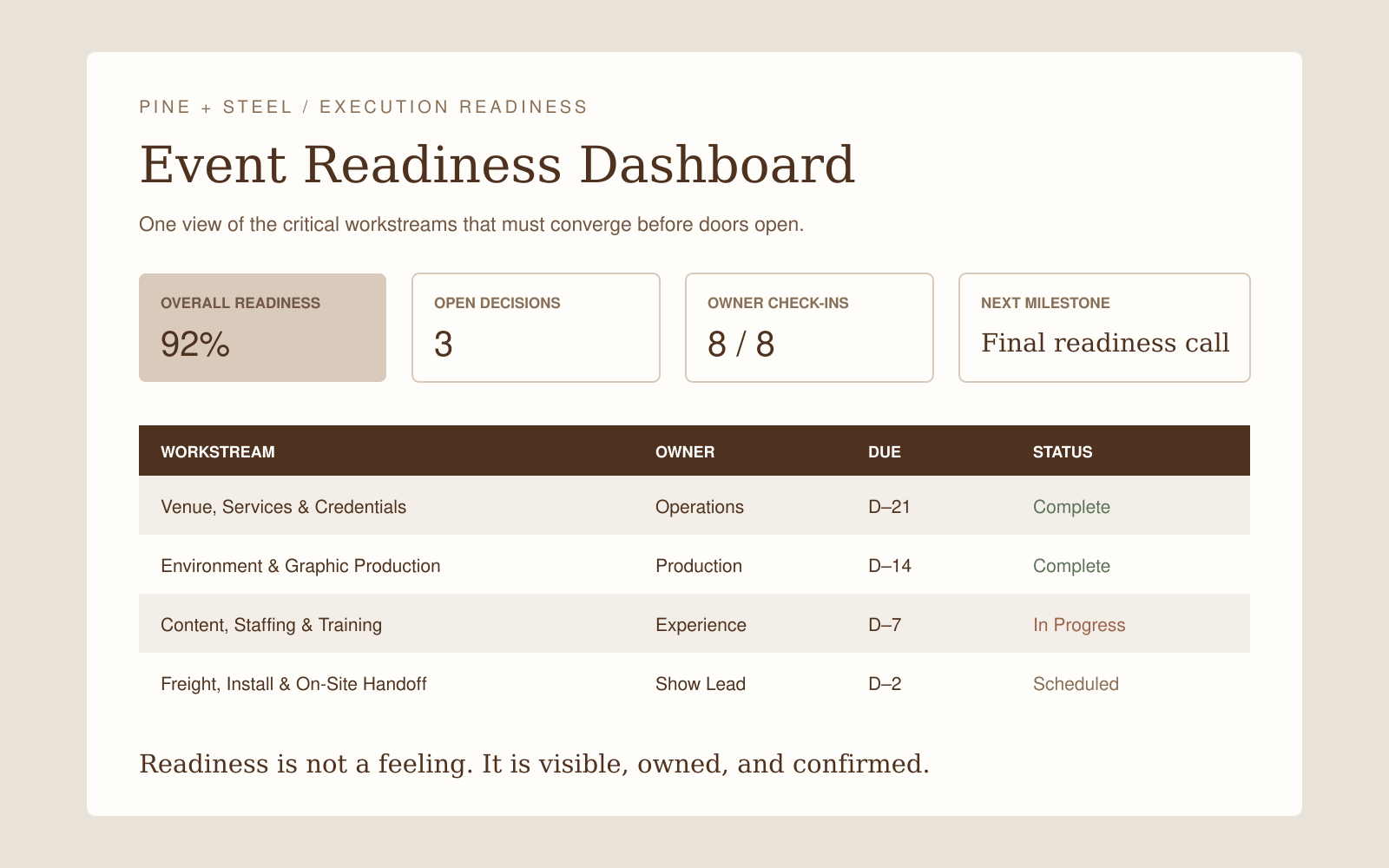The height and width of the screenshot is (868, 1389).
Task: Click Complete status for Environment row
Action: tap(1071, 566)
